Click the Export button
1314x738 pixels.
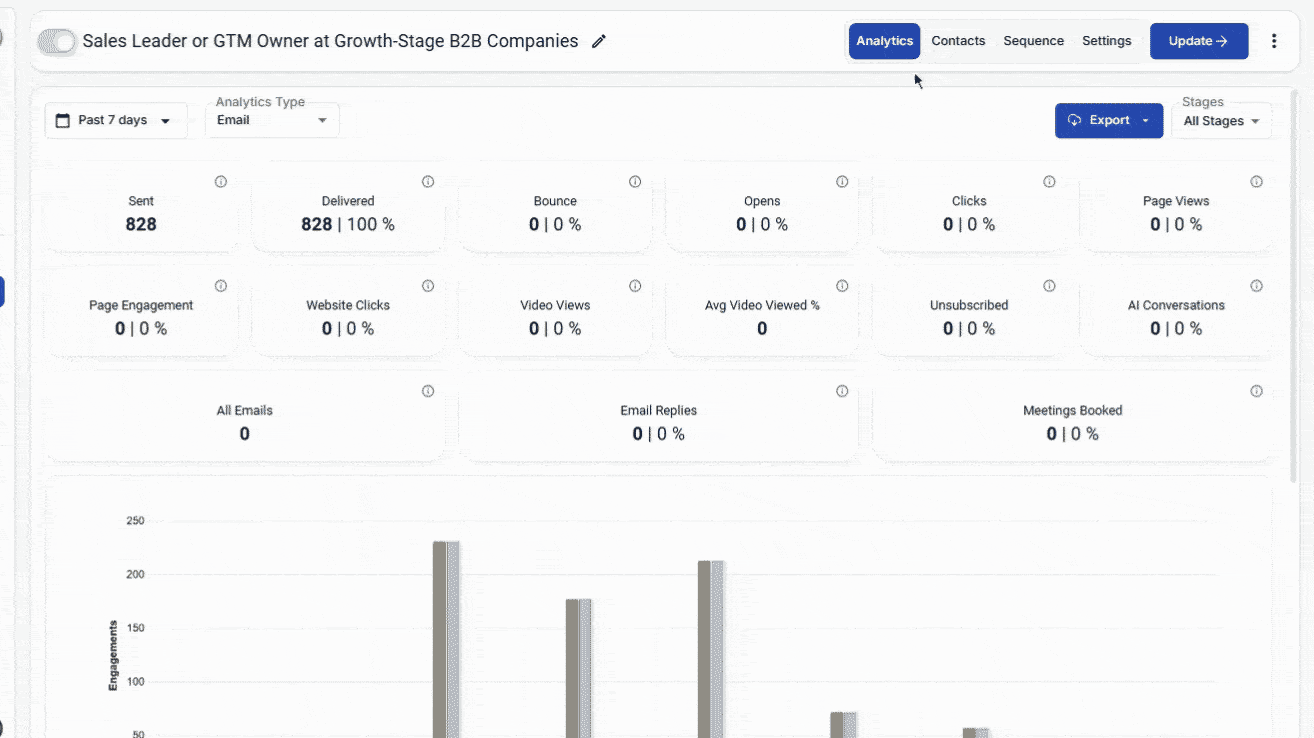[1108, 120]
